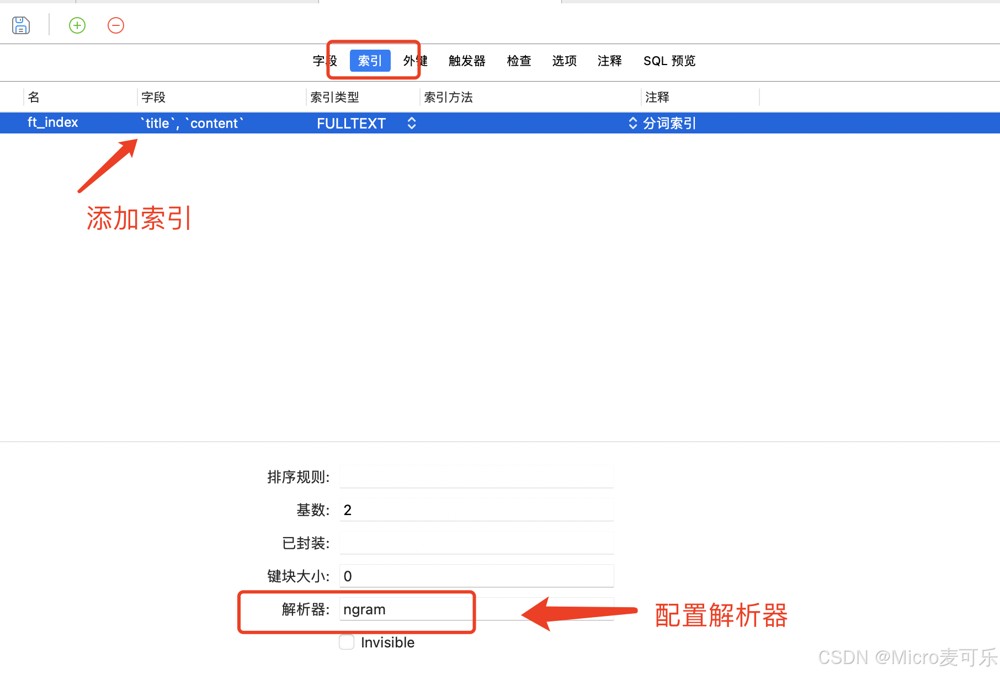Show the SQL 预览 tab

(x=669, y=61)
